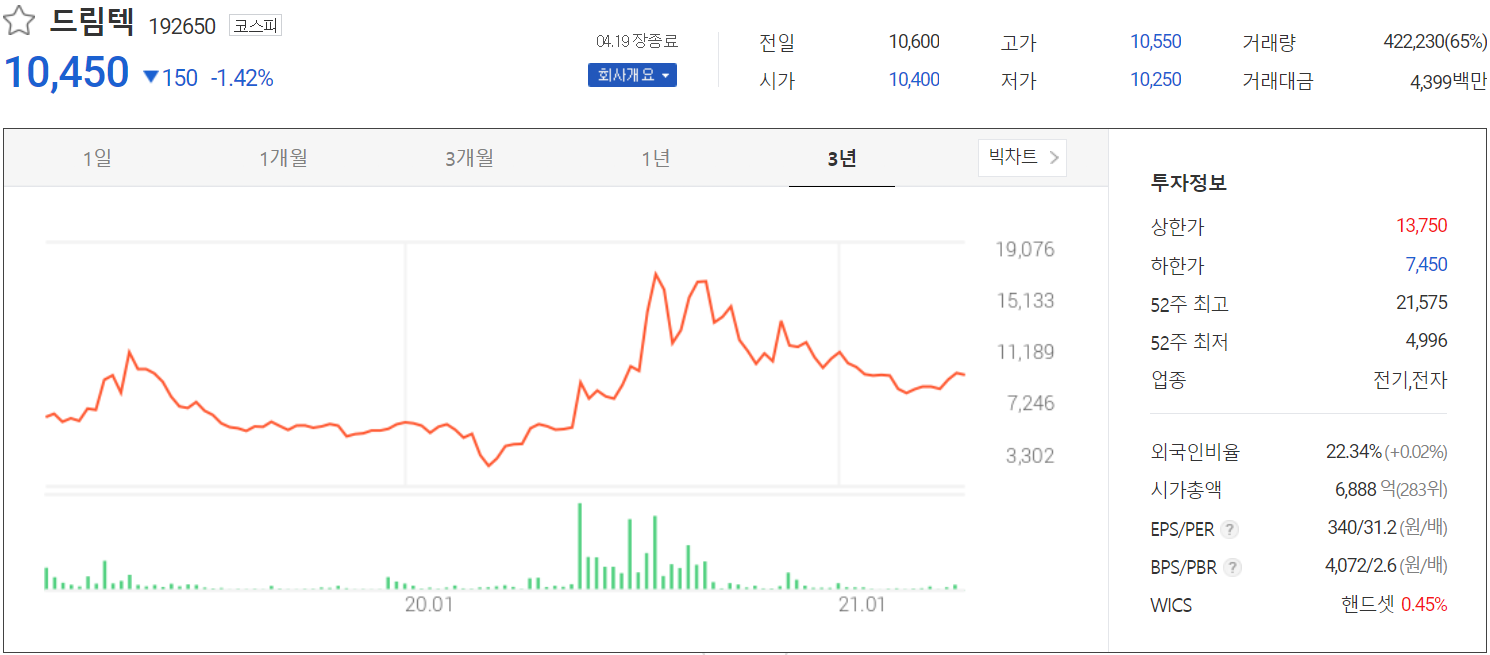Click 고가 value 10,550
This screenshot has height=655, width=1490.
coord(1156,42)
